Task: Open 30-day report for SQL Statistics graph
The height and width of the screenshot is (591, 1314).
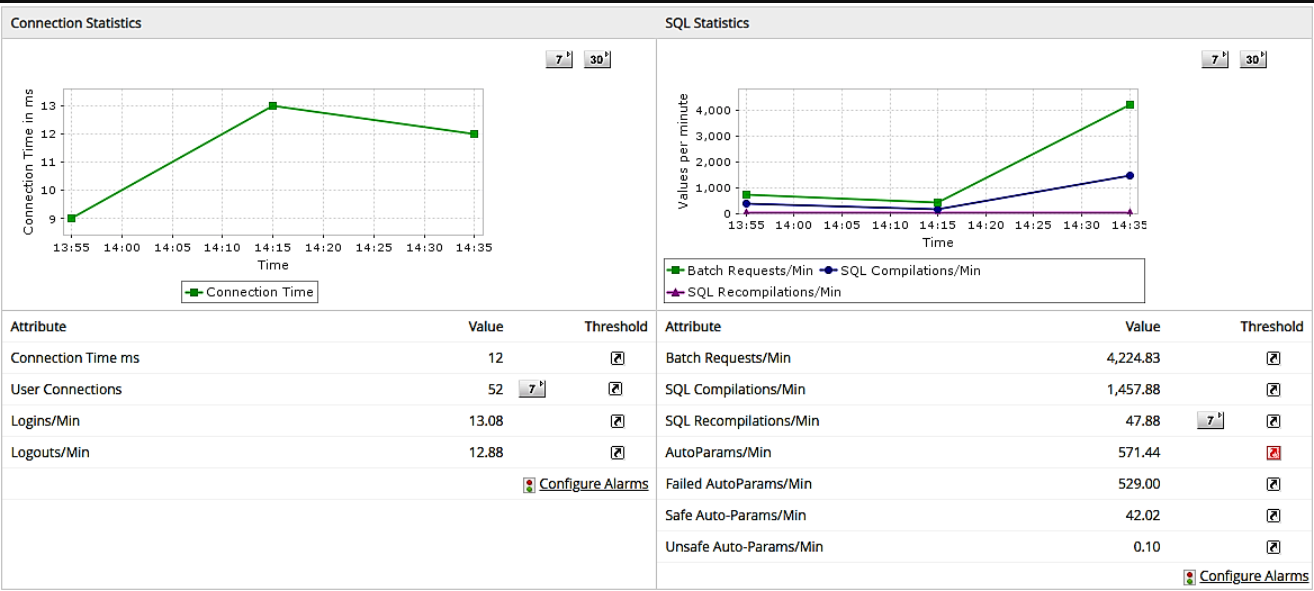Action: pyautogui.click(x=1252, y=60)
